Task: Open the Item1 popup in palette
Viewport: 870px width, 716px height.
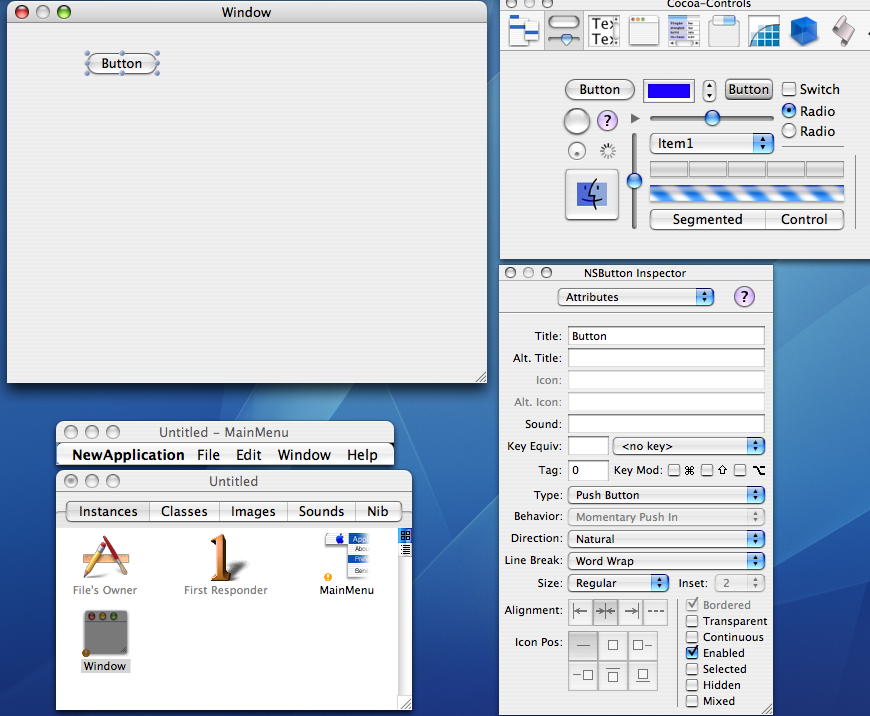Action: 711,143
